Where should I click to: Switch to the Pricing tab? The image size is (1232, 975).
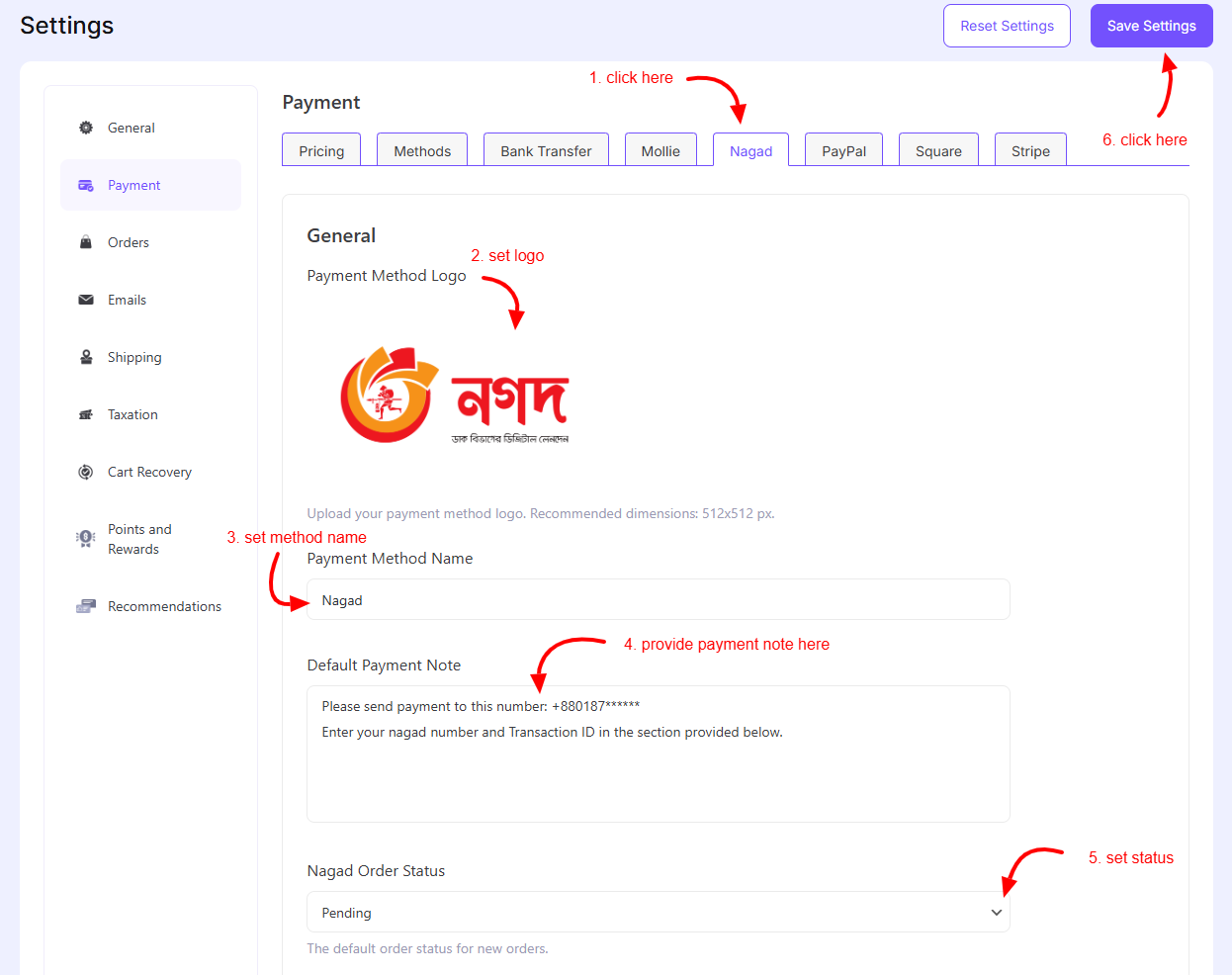[x=321, y=150]
